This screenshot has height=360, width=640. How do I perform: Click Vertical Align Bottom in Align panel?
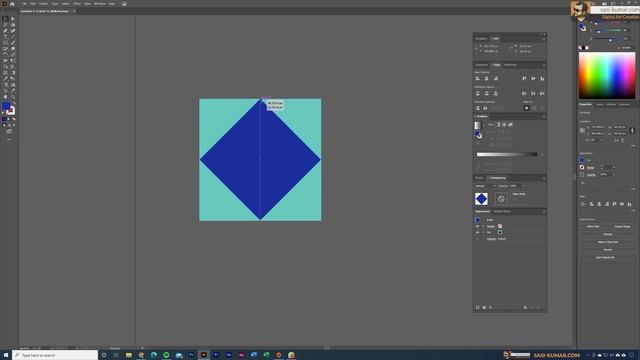pos(542,78)
